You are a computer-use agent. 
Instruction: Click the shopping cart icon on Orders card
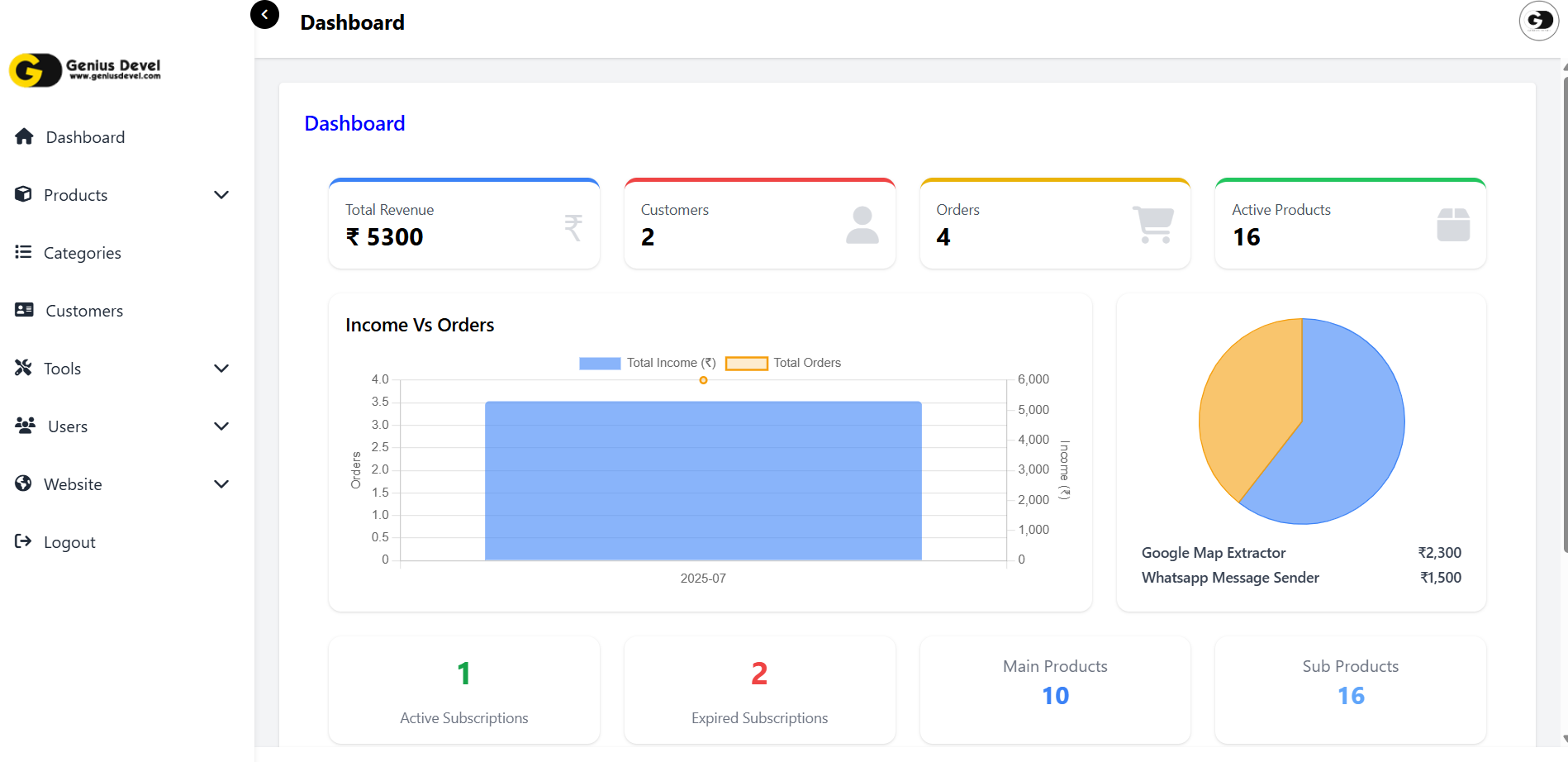click(x=1153, y=225)
